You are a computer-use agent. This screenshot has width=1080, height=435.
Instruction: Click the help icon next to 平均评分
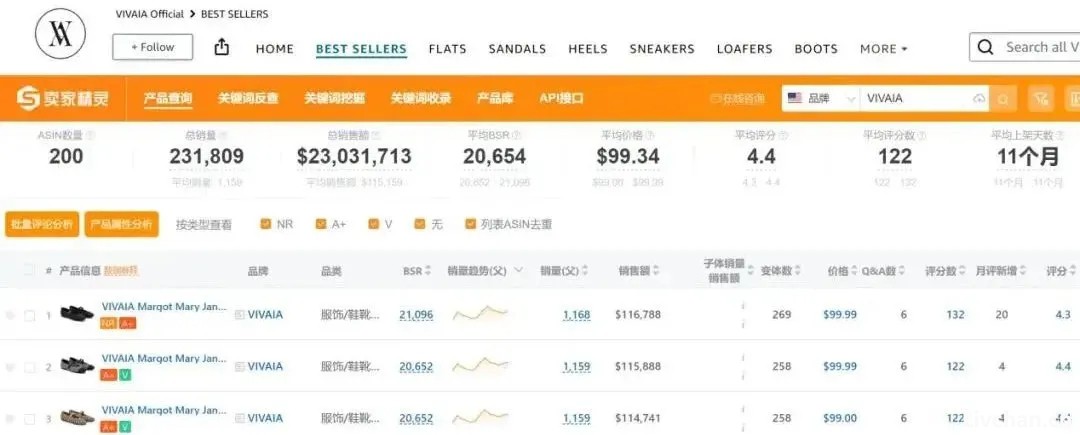[784, 136]
